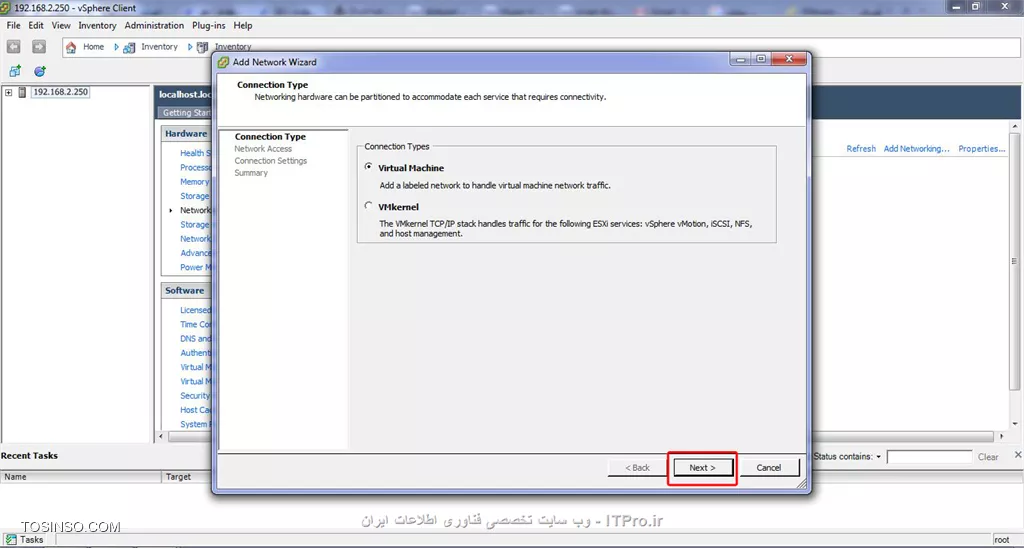The height and width of the screenshot is (548, 1024).
Task: Click the disabled Back button
Action: point(637,468)
